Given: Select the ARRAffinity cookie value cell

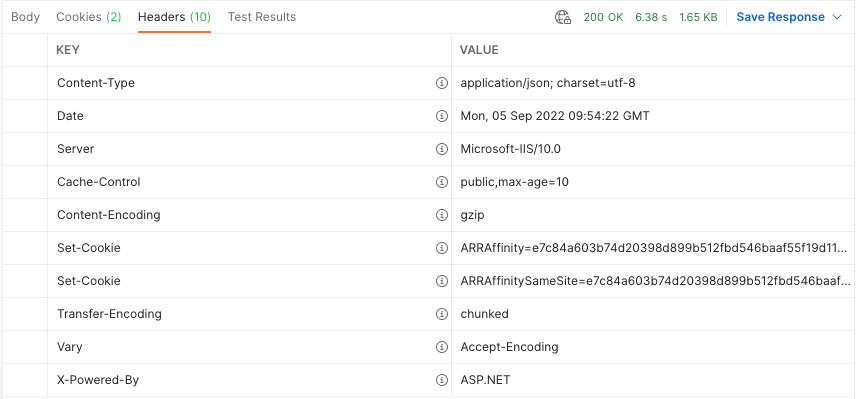Looking at the screenshot, I should click(x=653, y=248).
